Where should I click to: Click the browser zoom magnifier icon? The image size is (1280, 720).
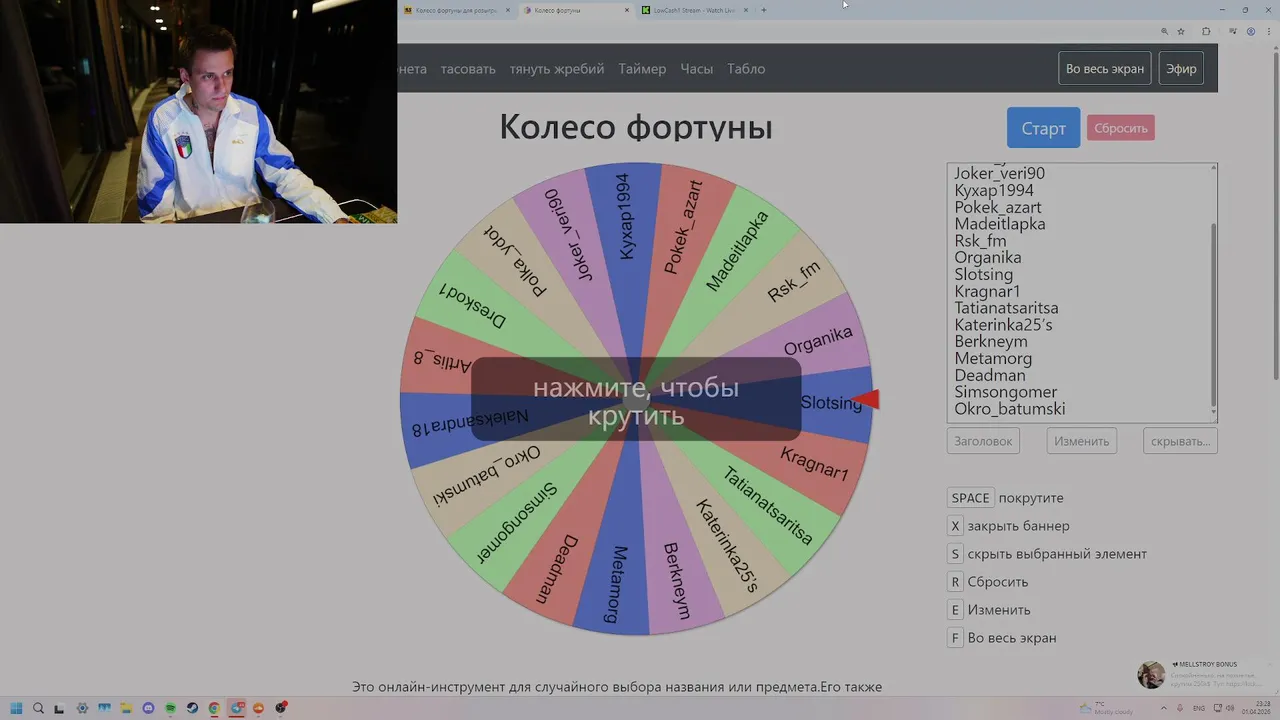tap(1164, 31)
